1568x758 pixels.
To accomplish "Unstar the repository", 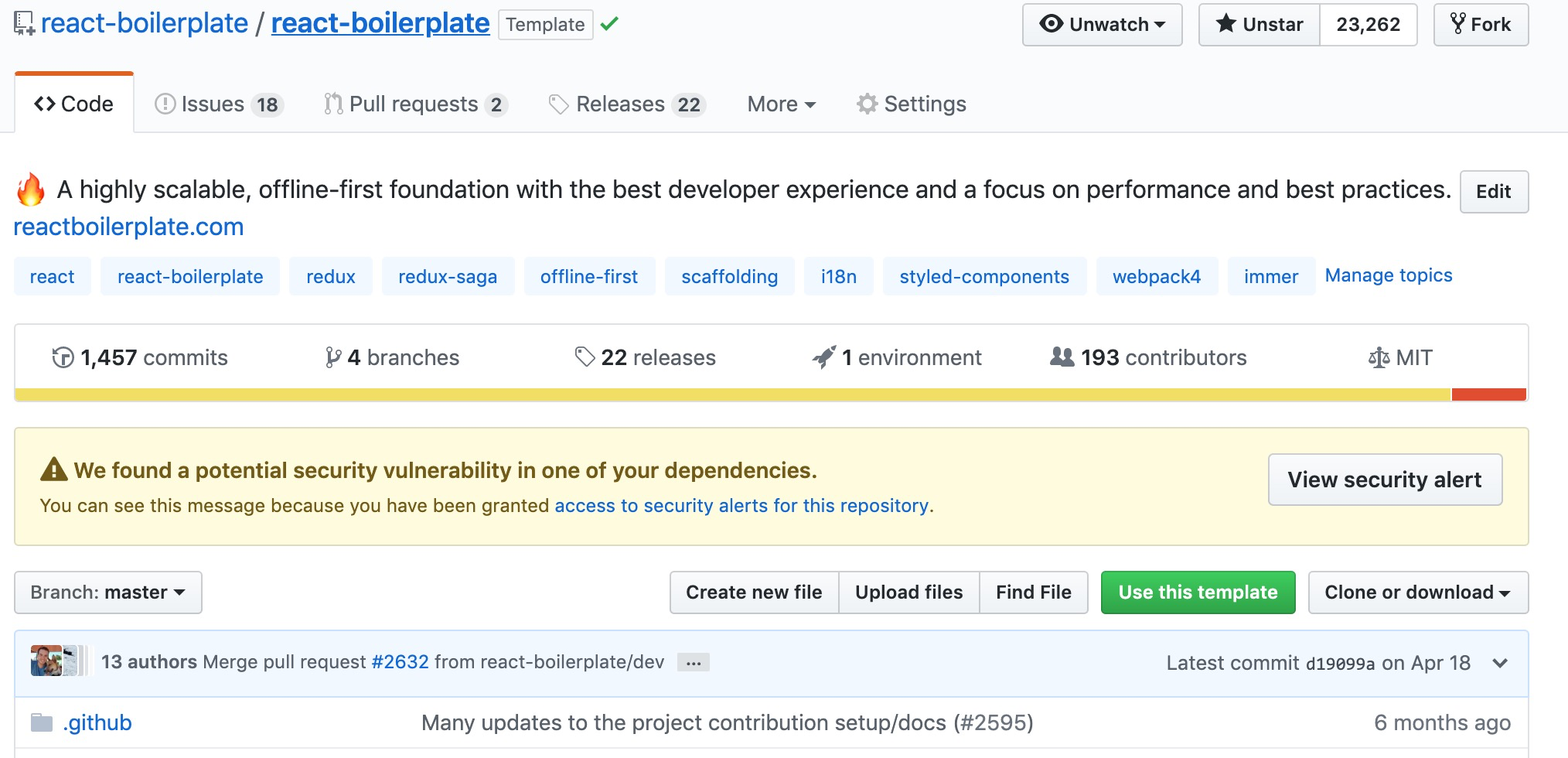I will coord(1257,24).
